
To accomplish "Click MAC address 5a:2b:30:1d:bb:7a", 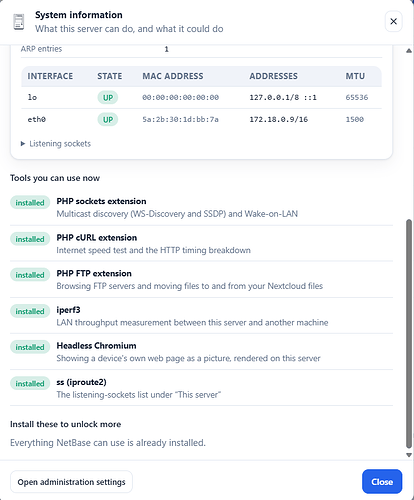I will point(181,119).
